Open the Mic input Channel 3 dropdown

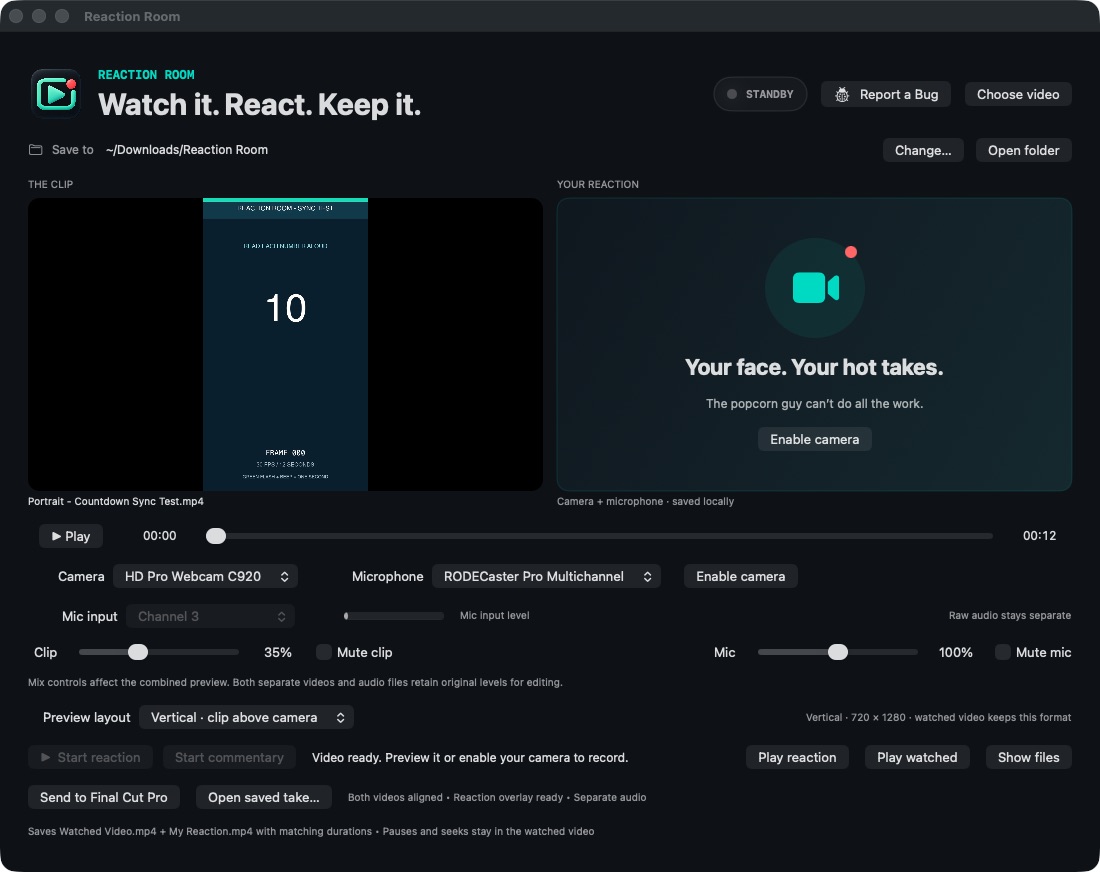210,616
